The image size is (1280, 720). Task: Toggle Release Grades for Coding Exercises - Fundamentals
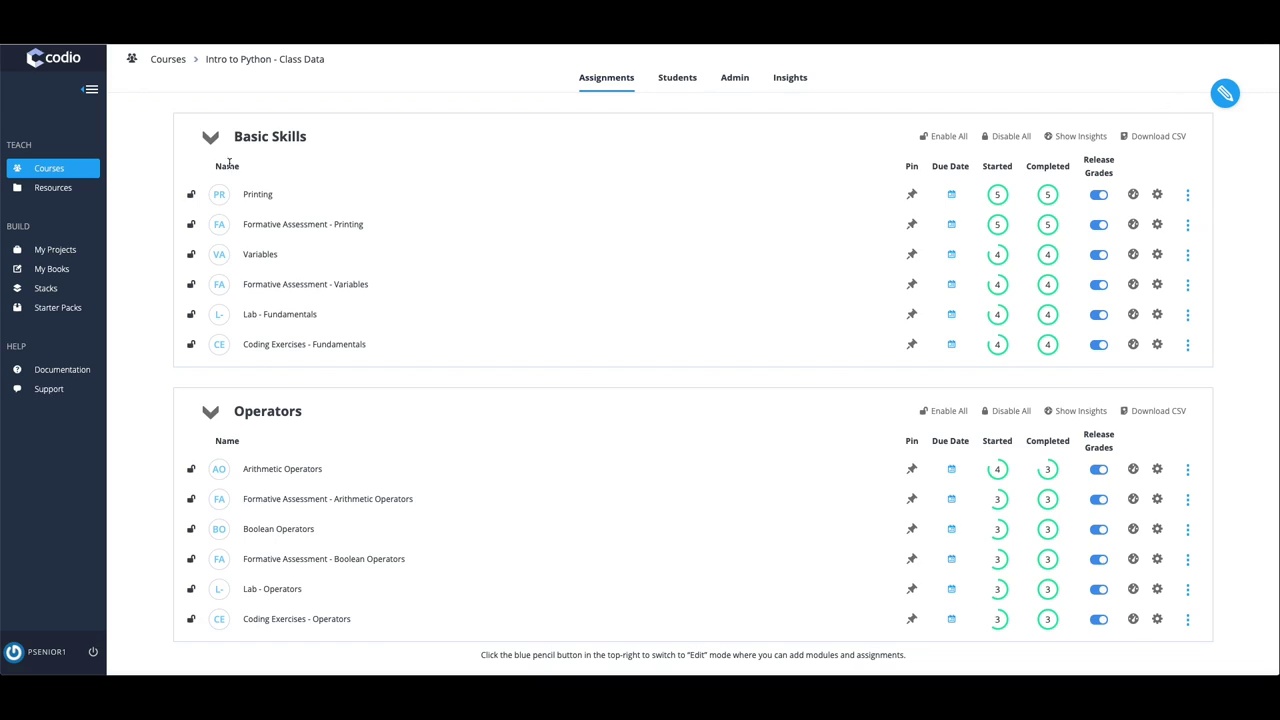coord(1098,345)
